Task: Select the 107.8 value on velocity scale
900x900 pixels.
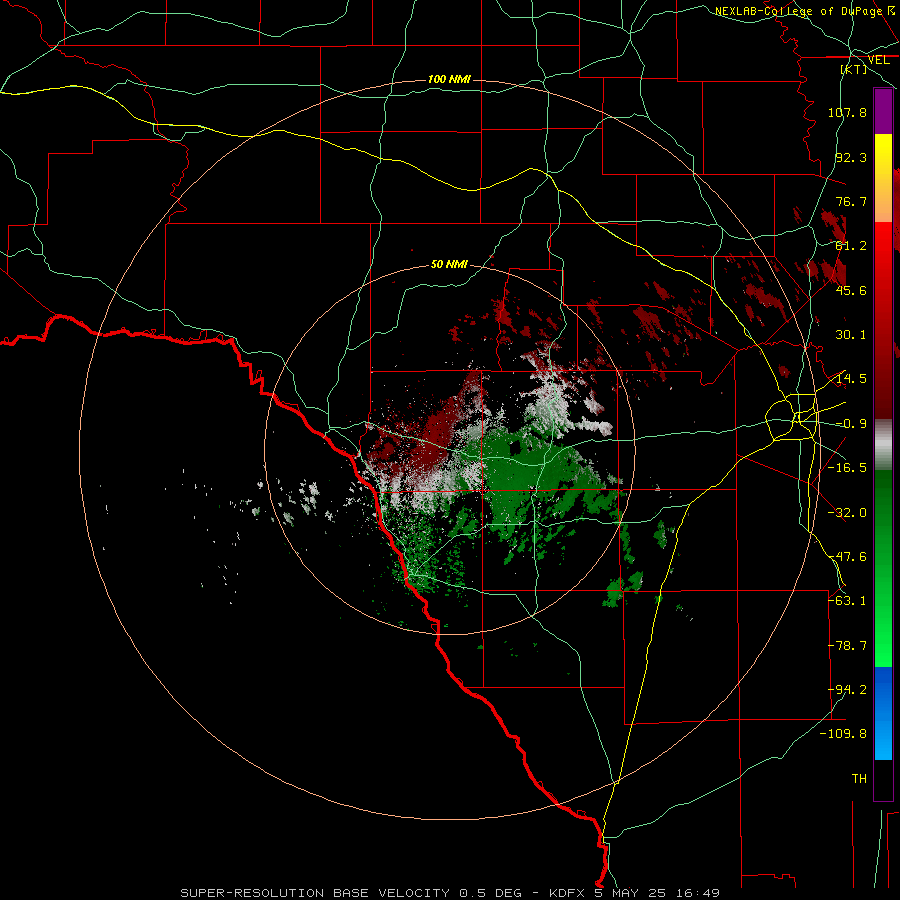Action: coord(847,112)
